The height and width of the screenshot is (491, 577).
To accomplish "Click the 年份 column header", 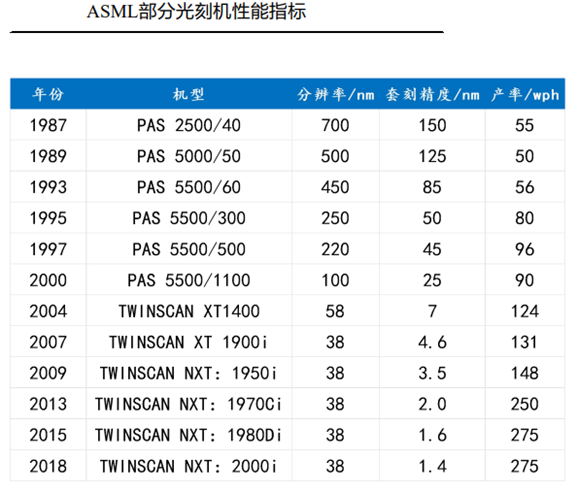I will pos(48,95).
